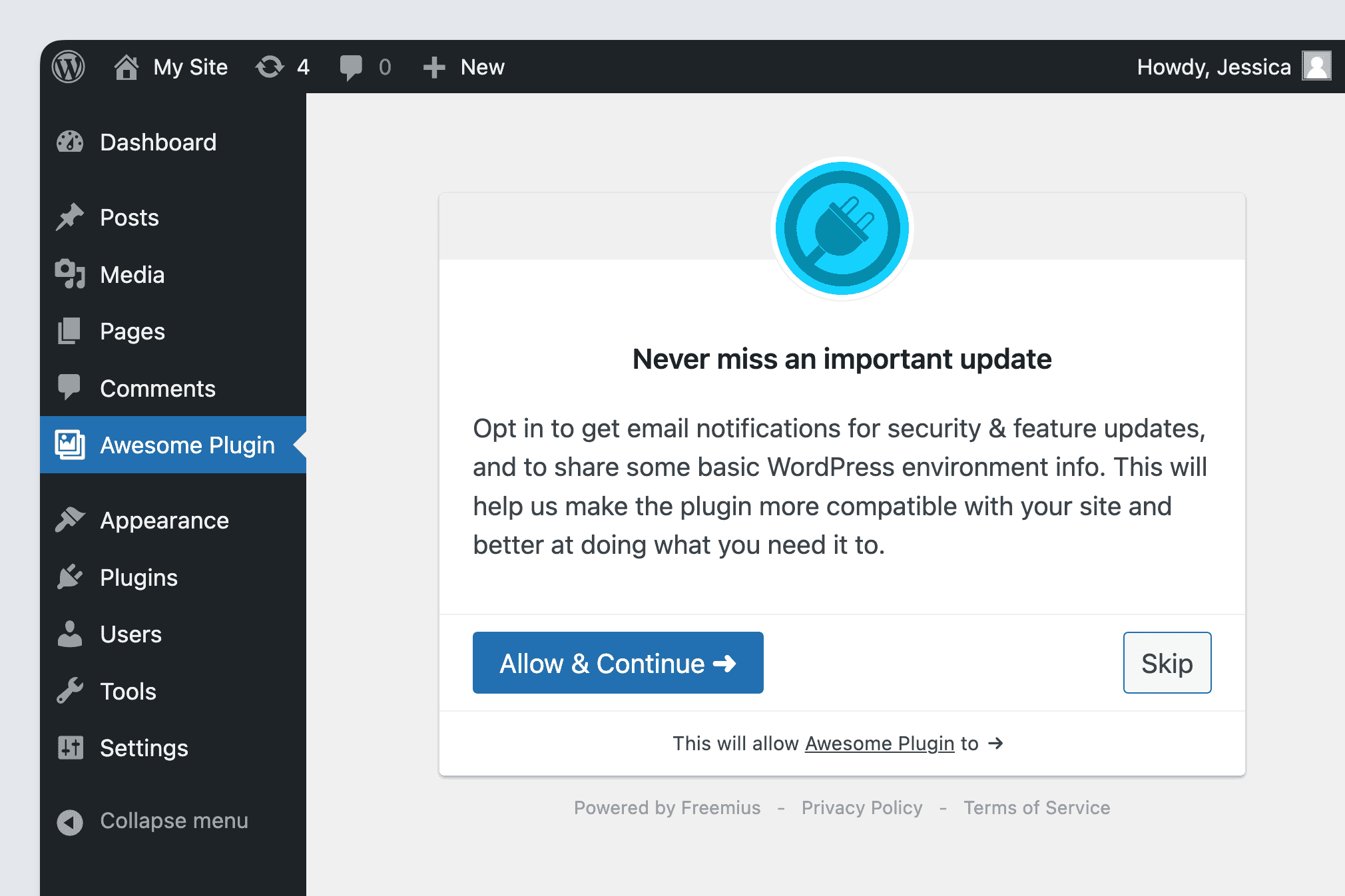1345x896 pixels.
Task: Open the underlined Awesome Plugin link
Action: [880, 744]
